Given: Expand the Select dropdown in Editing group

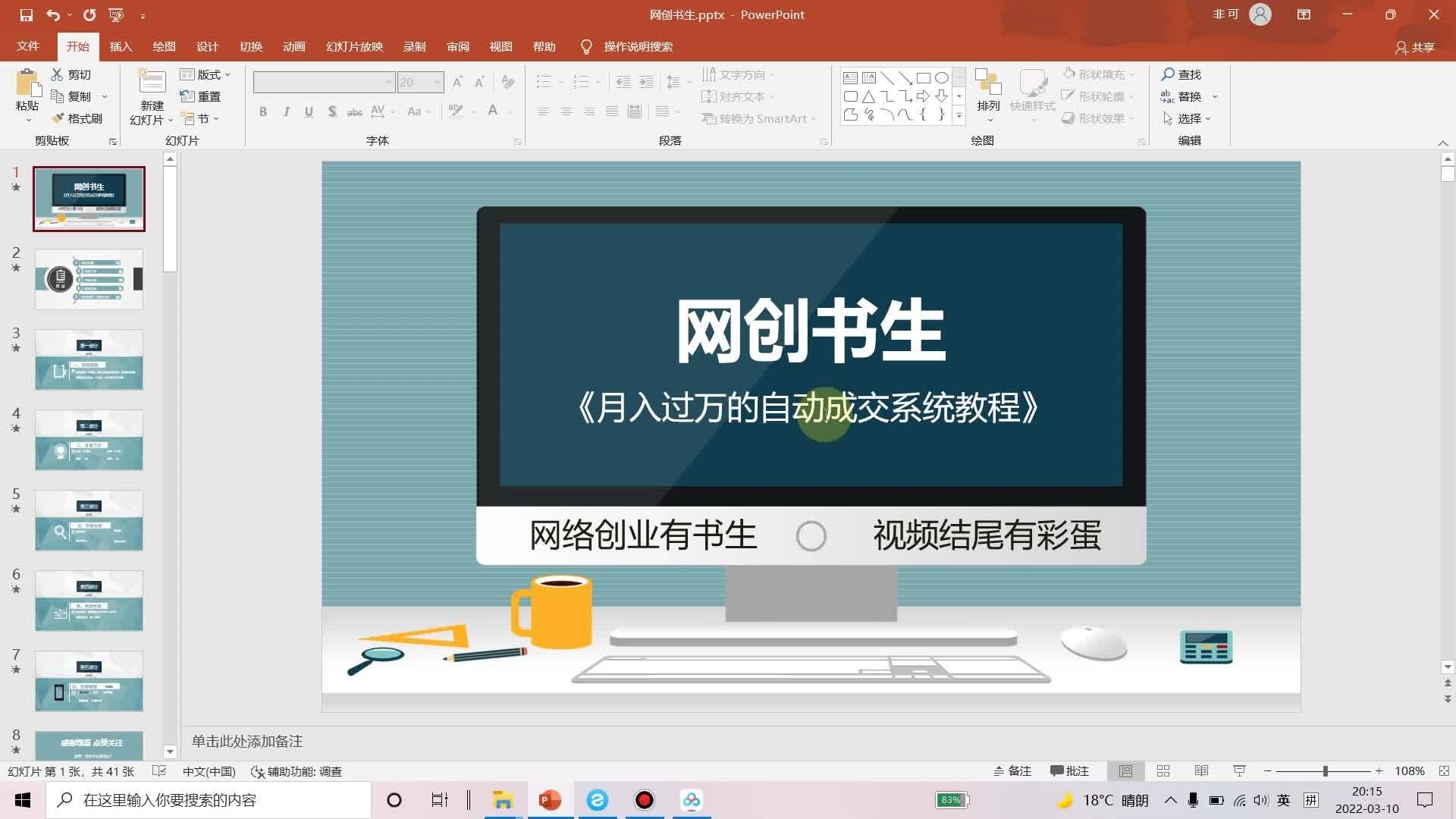Looking at the screenshot, I should point(1188,118).
